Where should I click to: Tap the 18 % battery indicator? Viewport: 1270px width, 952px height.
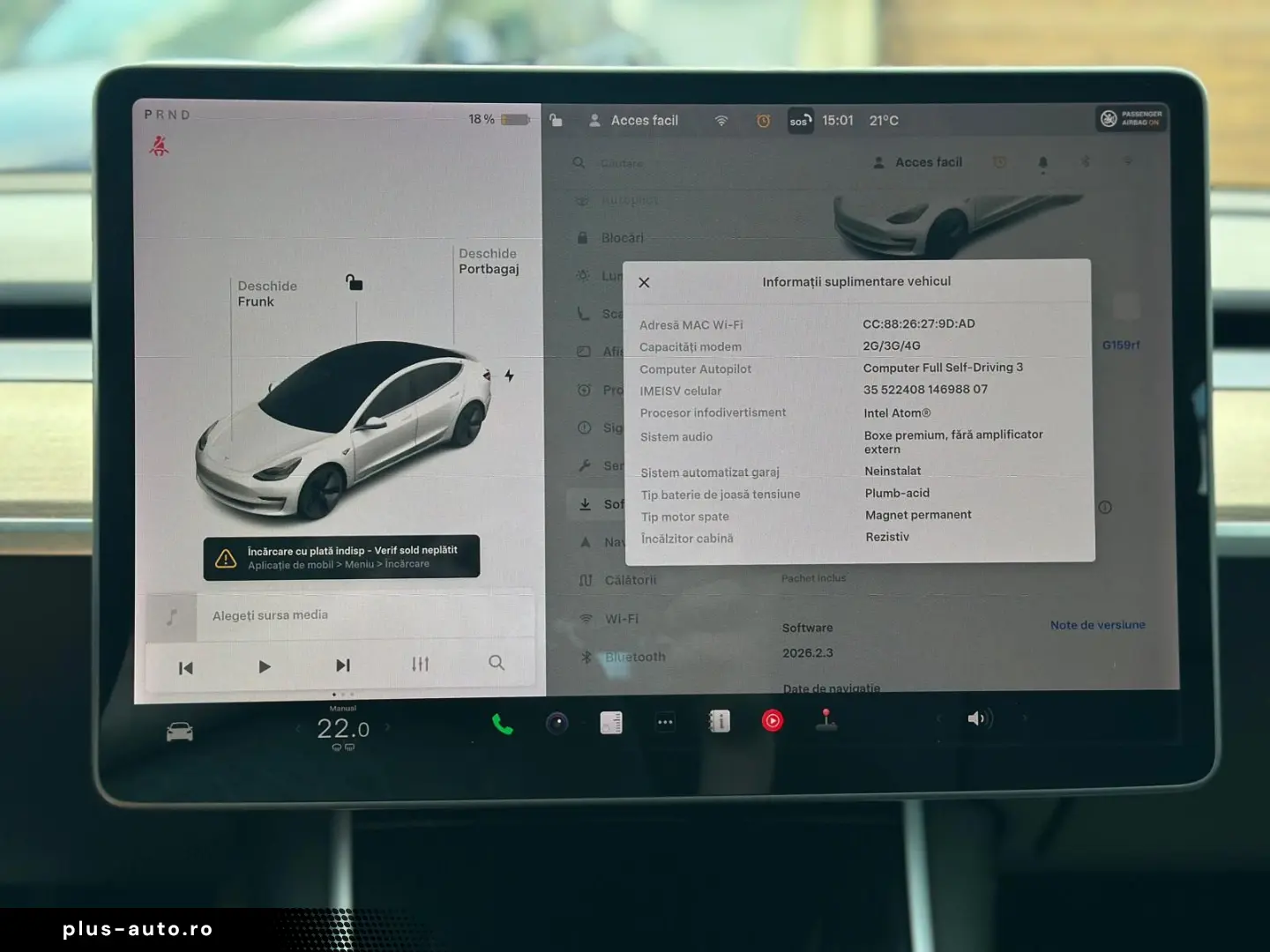point(499,119)
